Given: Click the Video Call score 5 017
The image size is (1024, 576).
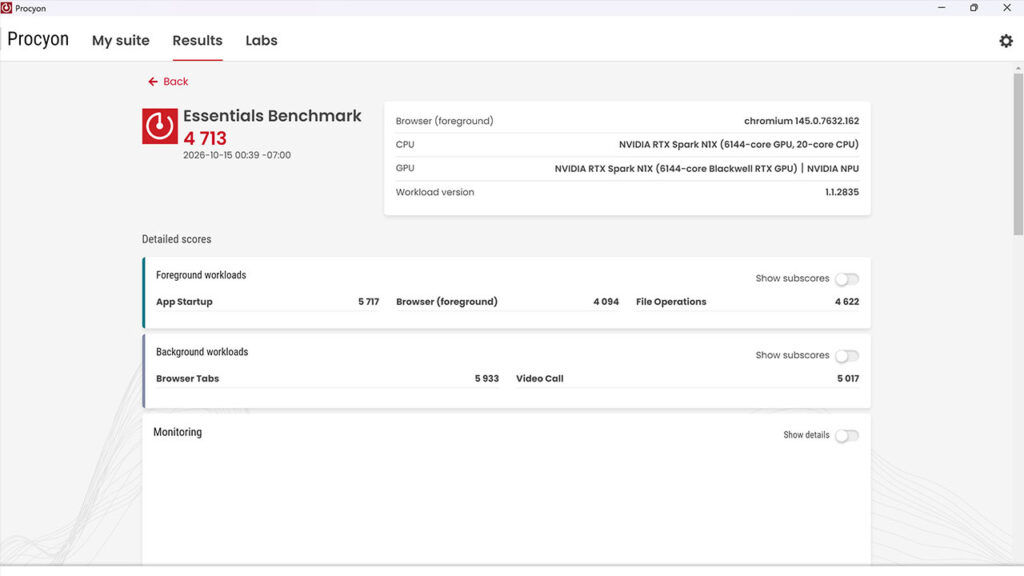Looking at the screenshot, I should [848, 379].
